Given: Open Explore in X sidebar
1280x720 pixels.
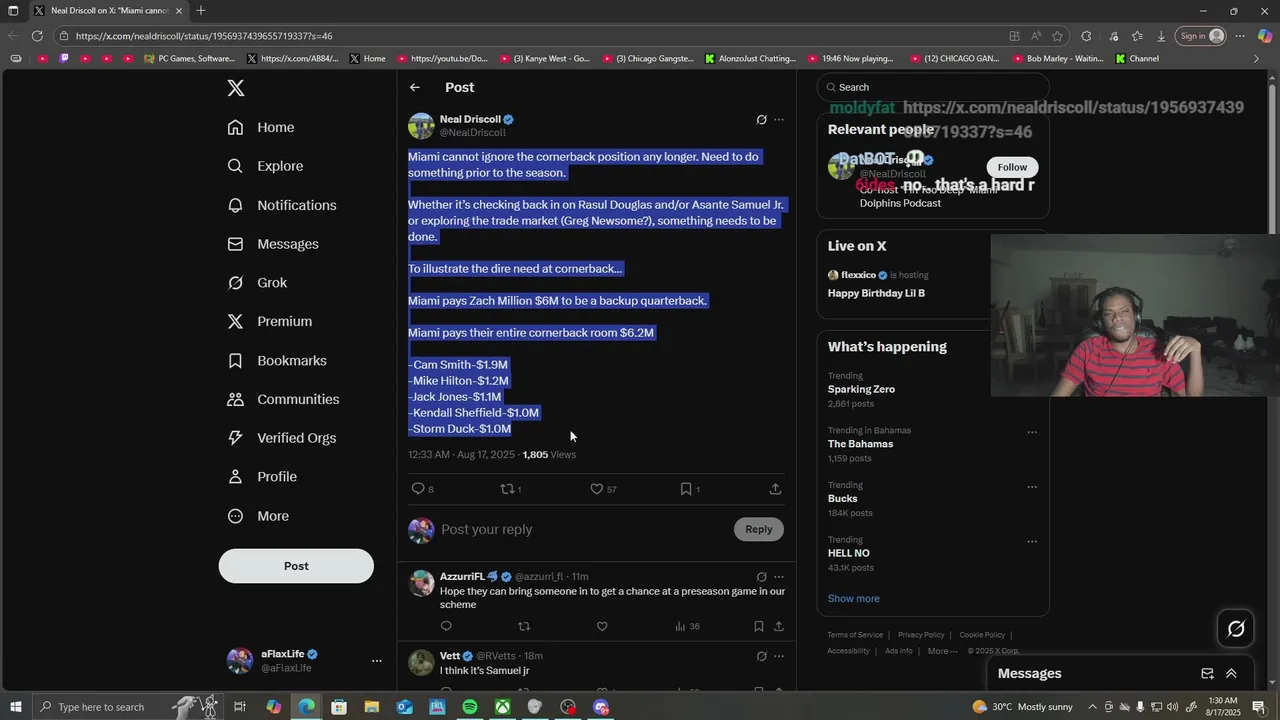Looking at the screenshot, I should tap(265, 166).
